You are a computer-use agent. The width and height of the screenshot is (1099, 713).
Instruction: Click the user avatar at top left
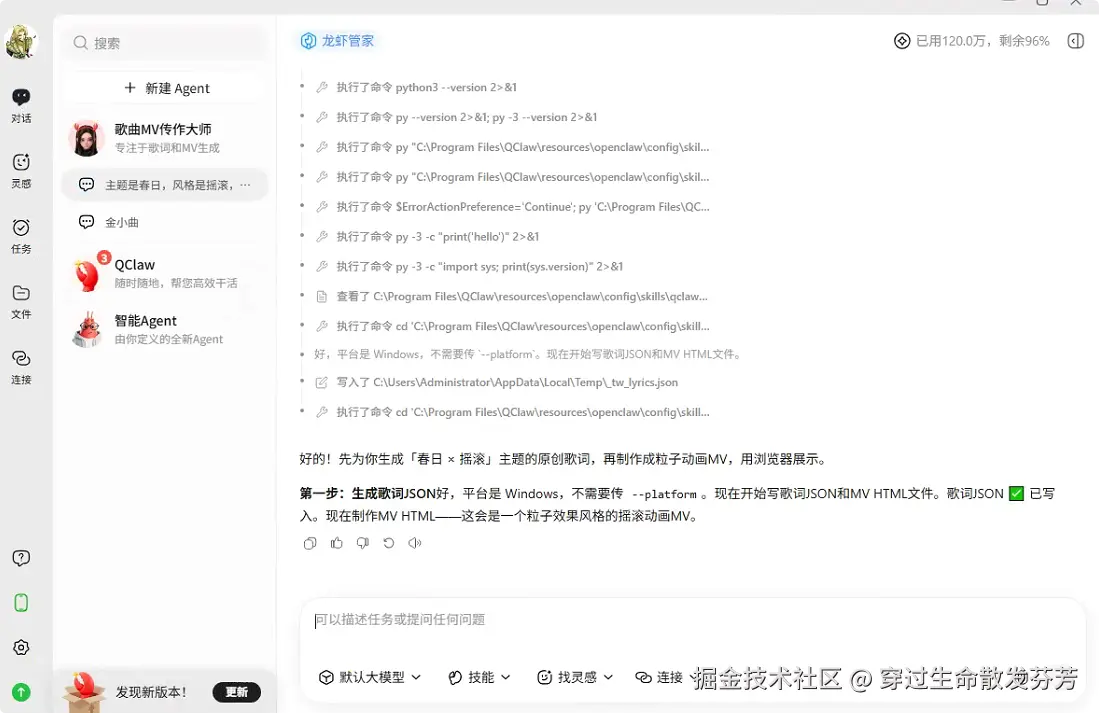(21, 42)
